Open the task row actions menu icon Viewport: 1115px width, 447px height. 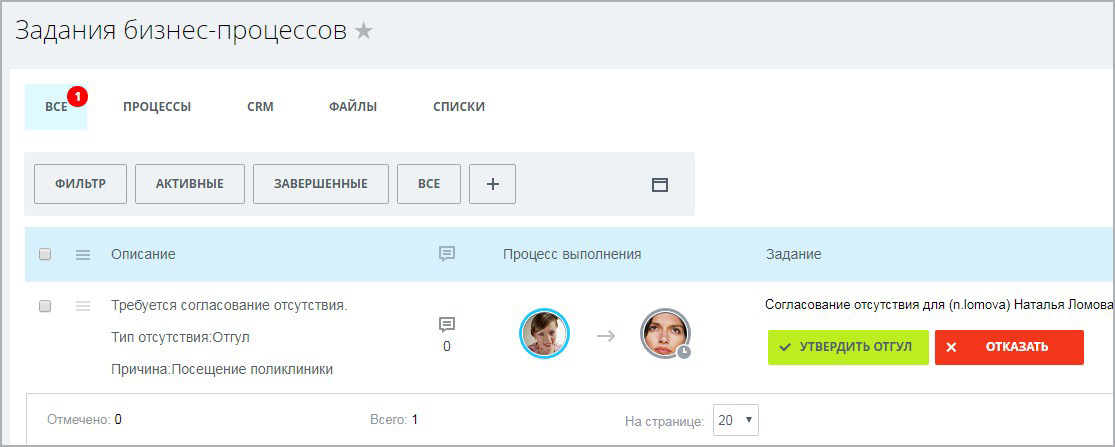83,306
